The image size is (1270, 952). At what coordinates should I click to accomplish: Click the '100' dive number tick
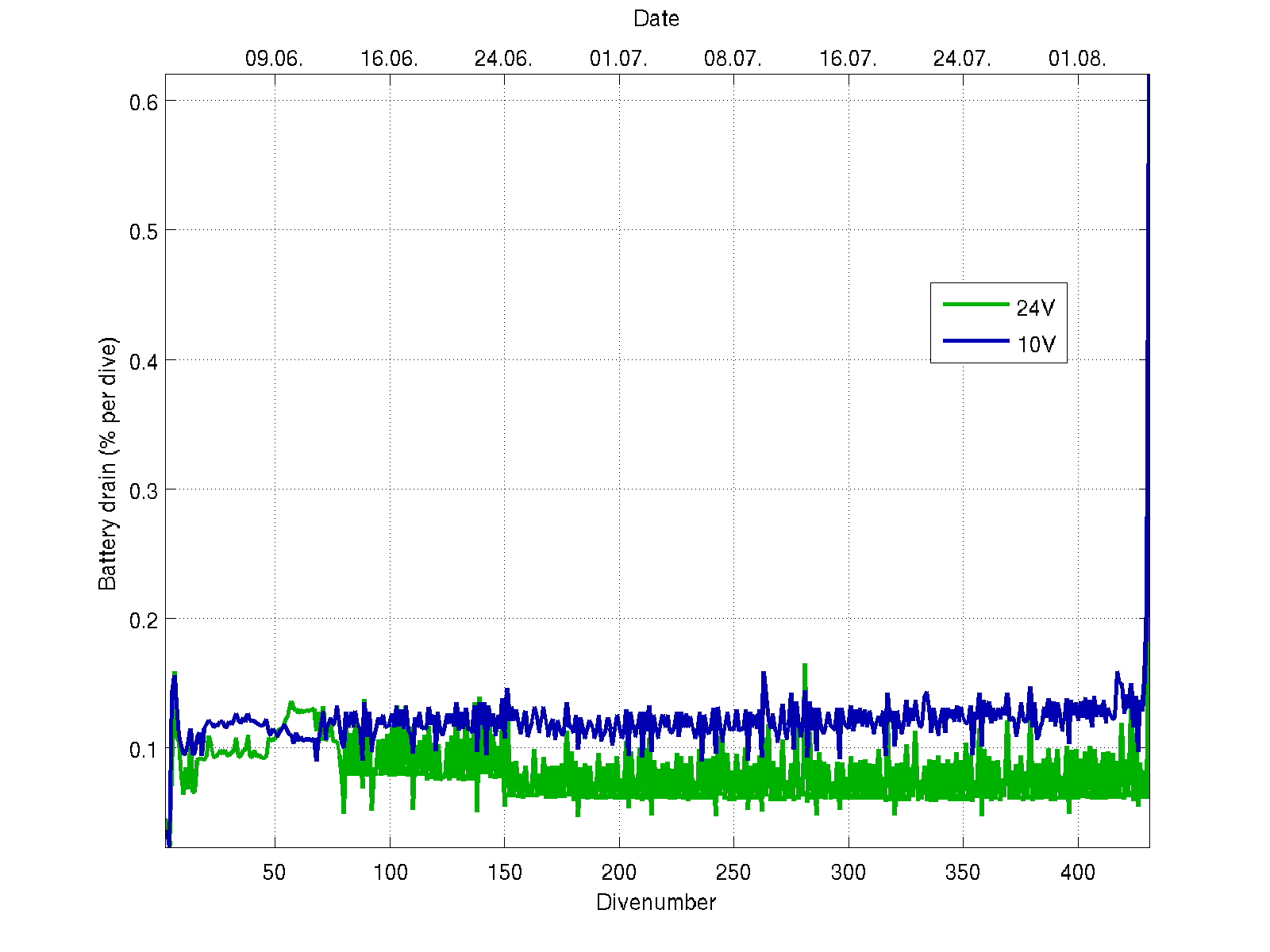(390, 873)
